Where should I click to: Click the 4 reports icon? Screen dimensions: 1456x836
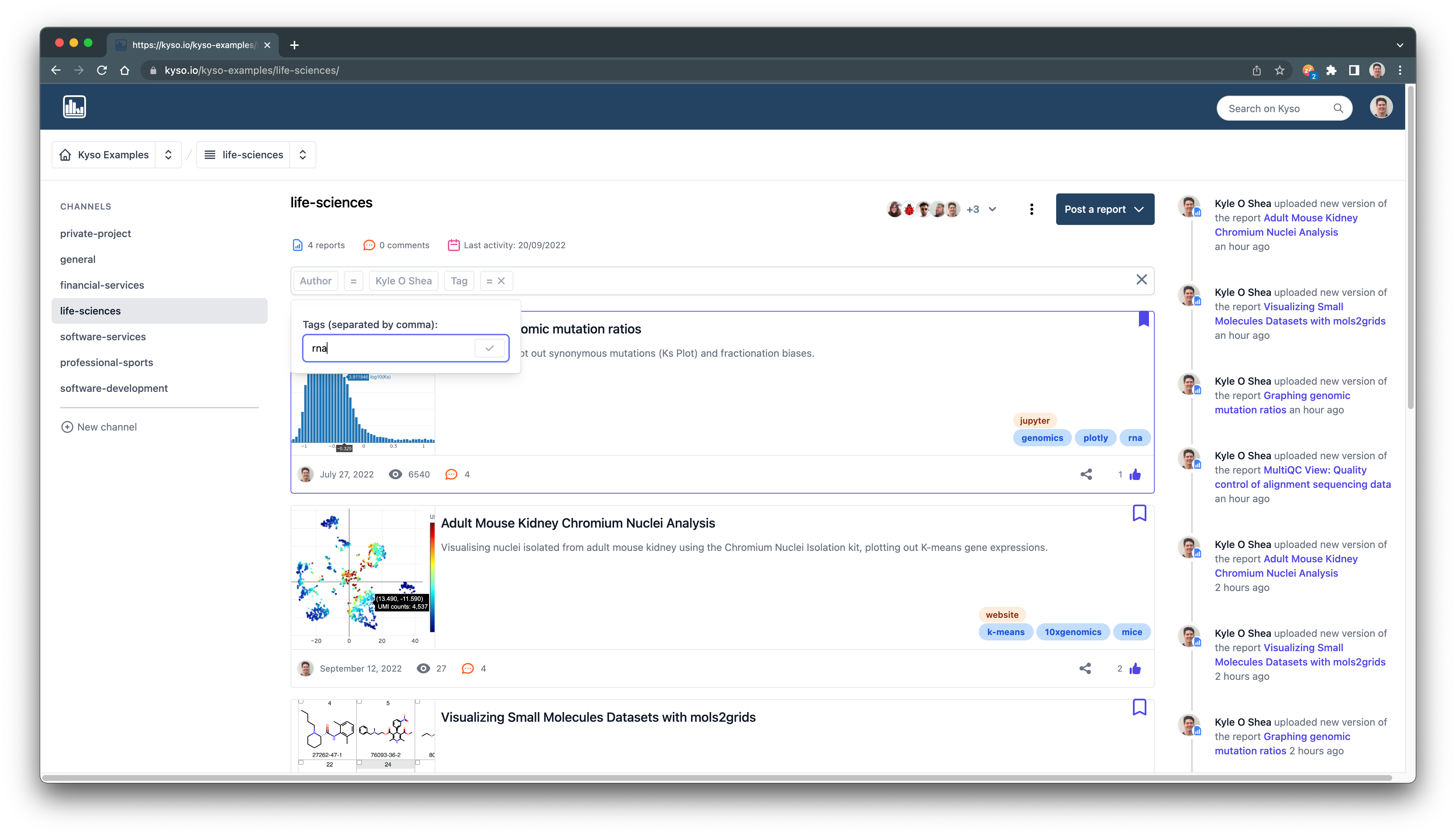297,245
